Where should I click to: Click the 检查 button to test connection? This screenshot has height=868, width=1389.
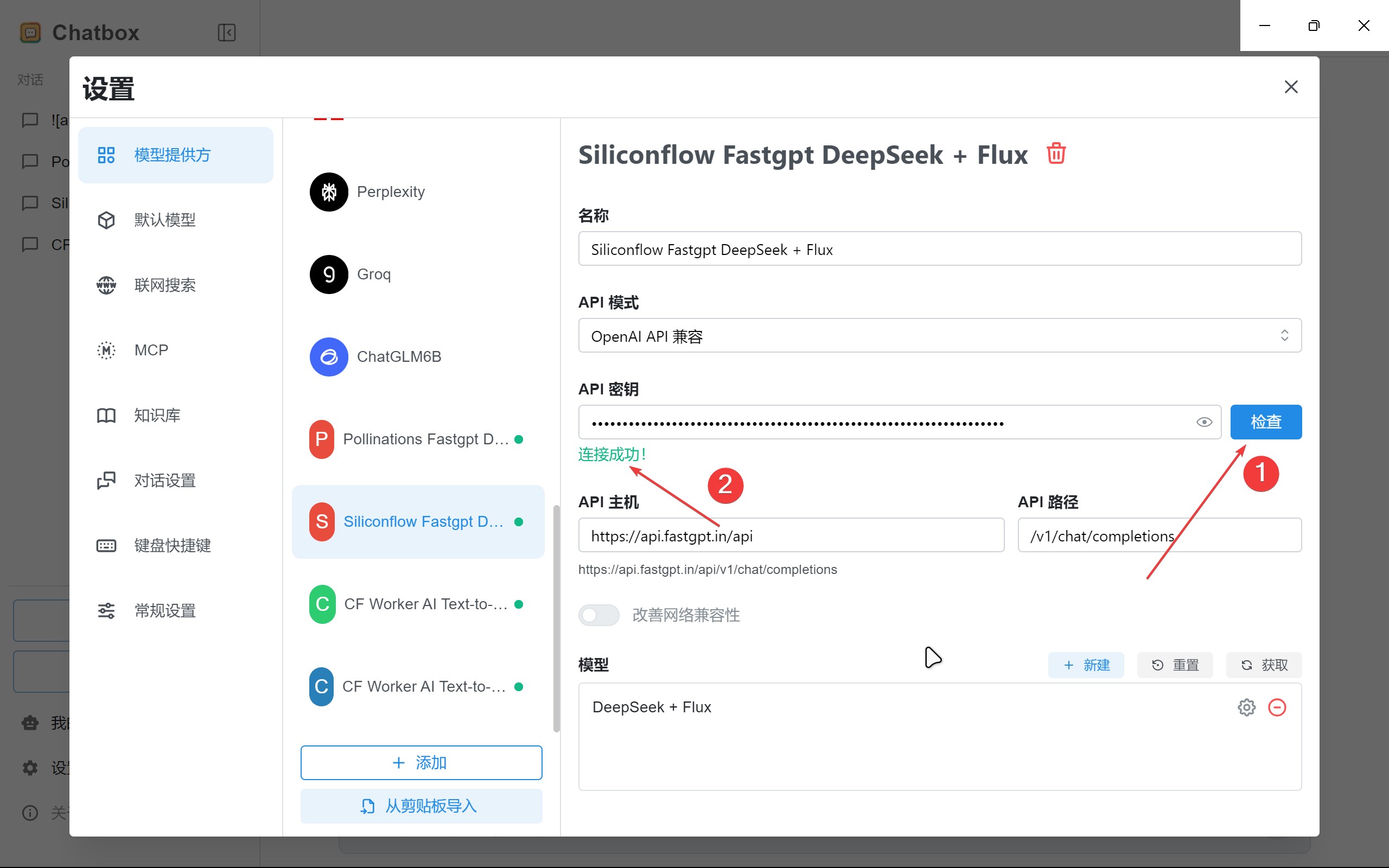click(1266, 422)
